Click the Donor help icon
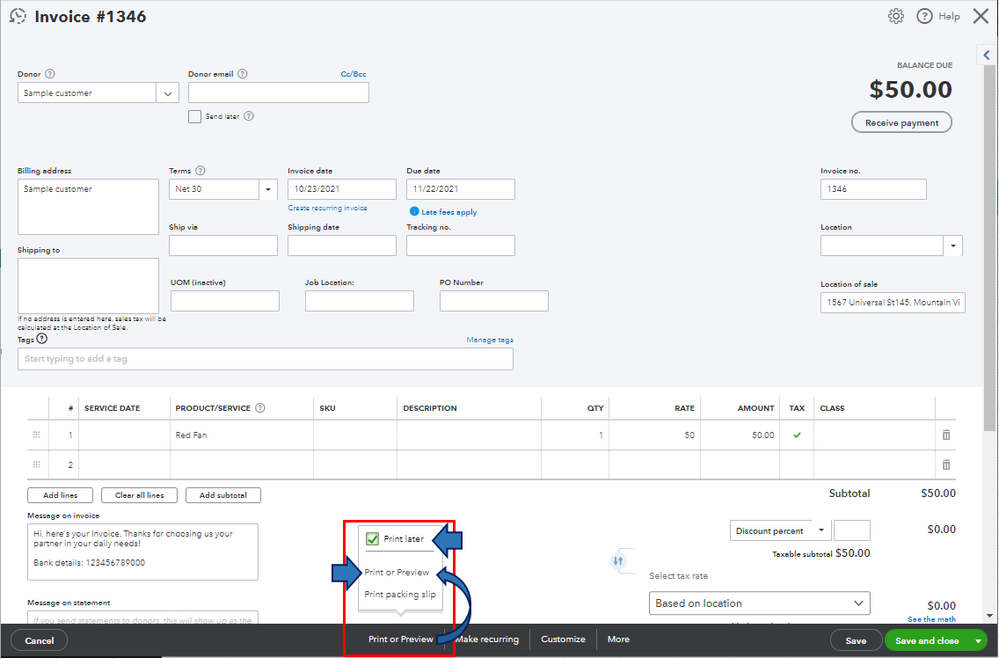Viewport: 999px width, 659px height. (50, 74)
